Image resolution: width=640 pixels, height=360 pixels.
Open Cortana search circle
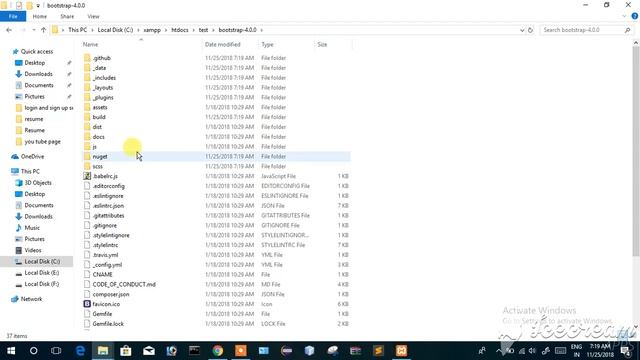[x=33, y=351]
